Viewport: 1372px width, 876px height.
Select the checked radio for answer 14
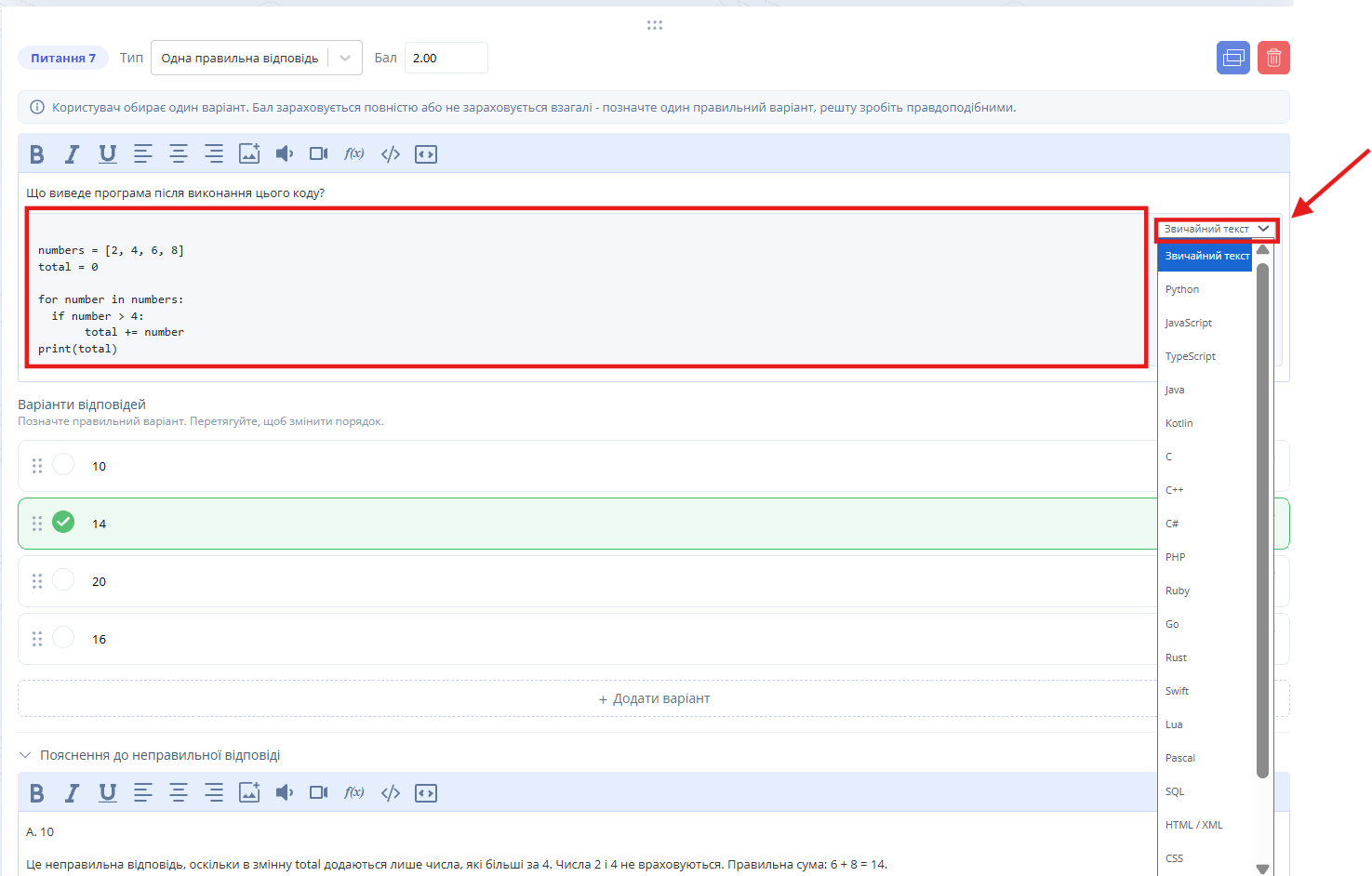(x=63, y=523)
